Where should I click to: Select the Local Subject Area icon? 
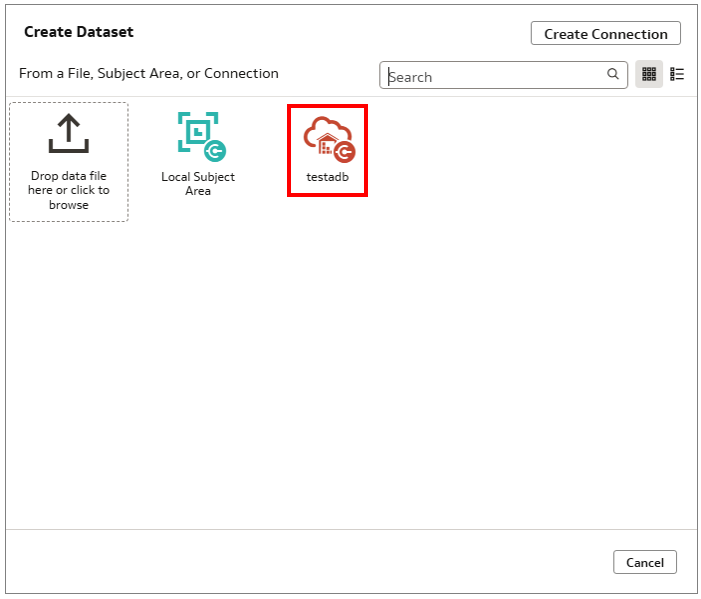pyautogui.click(x=199, y=136)
